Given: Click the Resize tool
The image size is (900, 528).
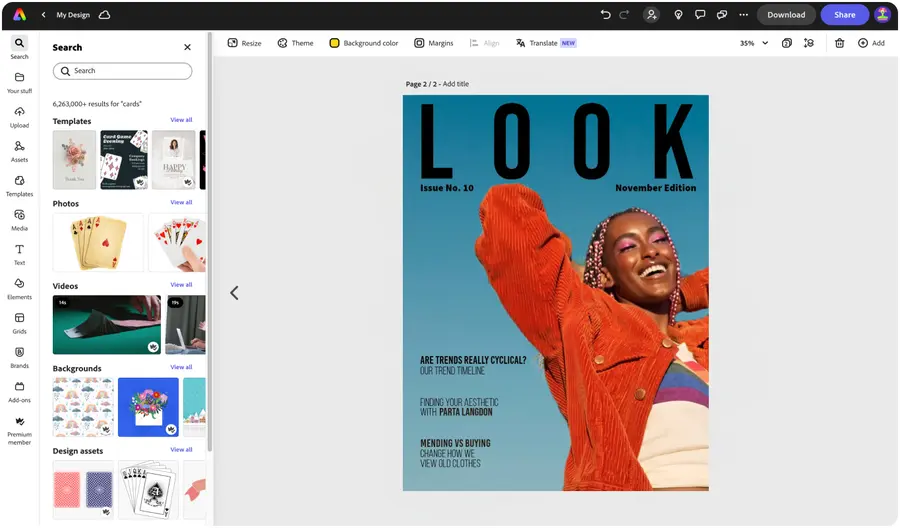Looking at the screenshot, I should pos(244,43).
